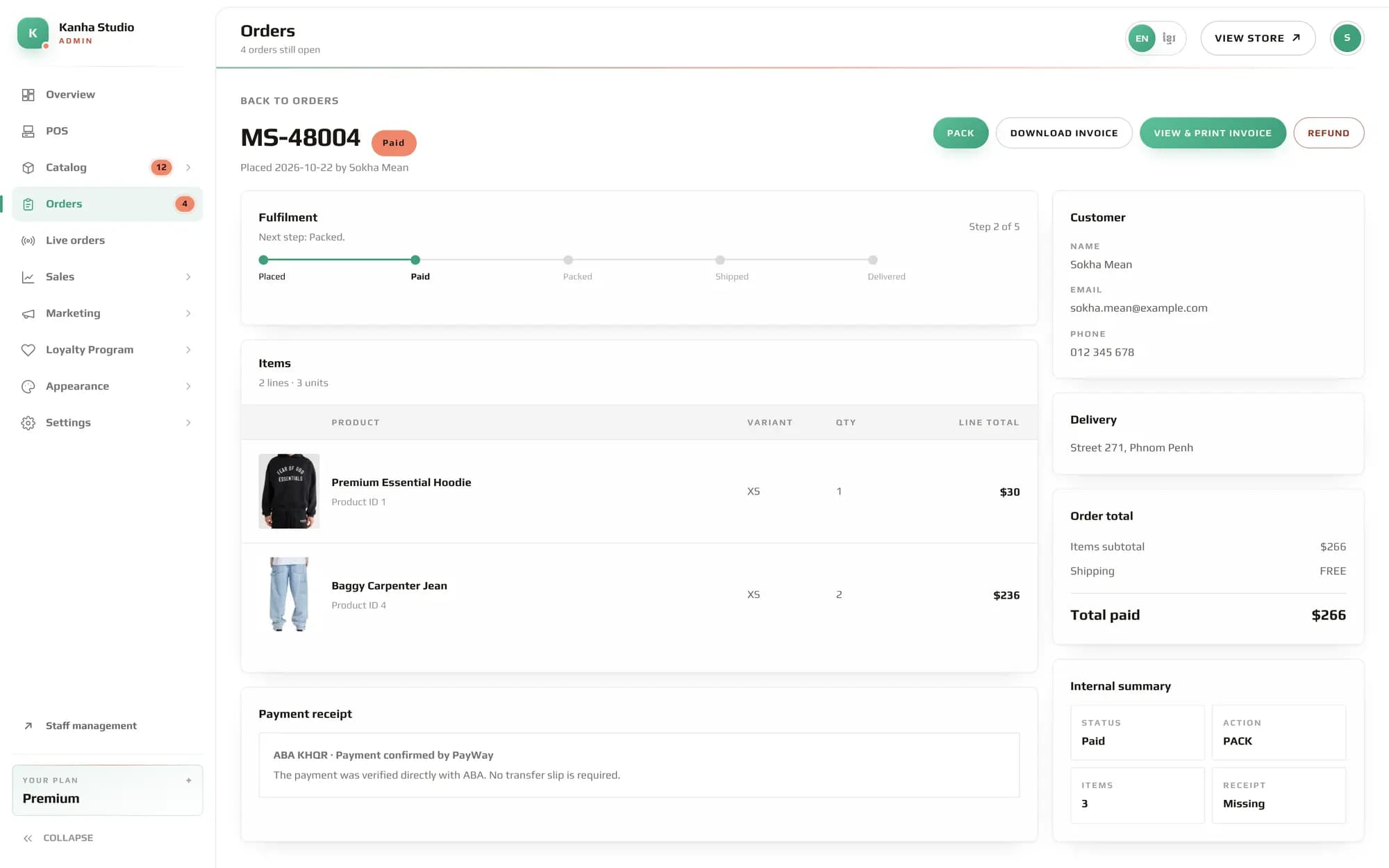Click the Live orders broadcast icon
The width and height of the screenshot is (1389, 868).
point(28,241)
